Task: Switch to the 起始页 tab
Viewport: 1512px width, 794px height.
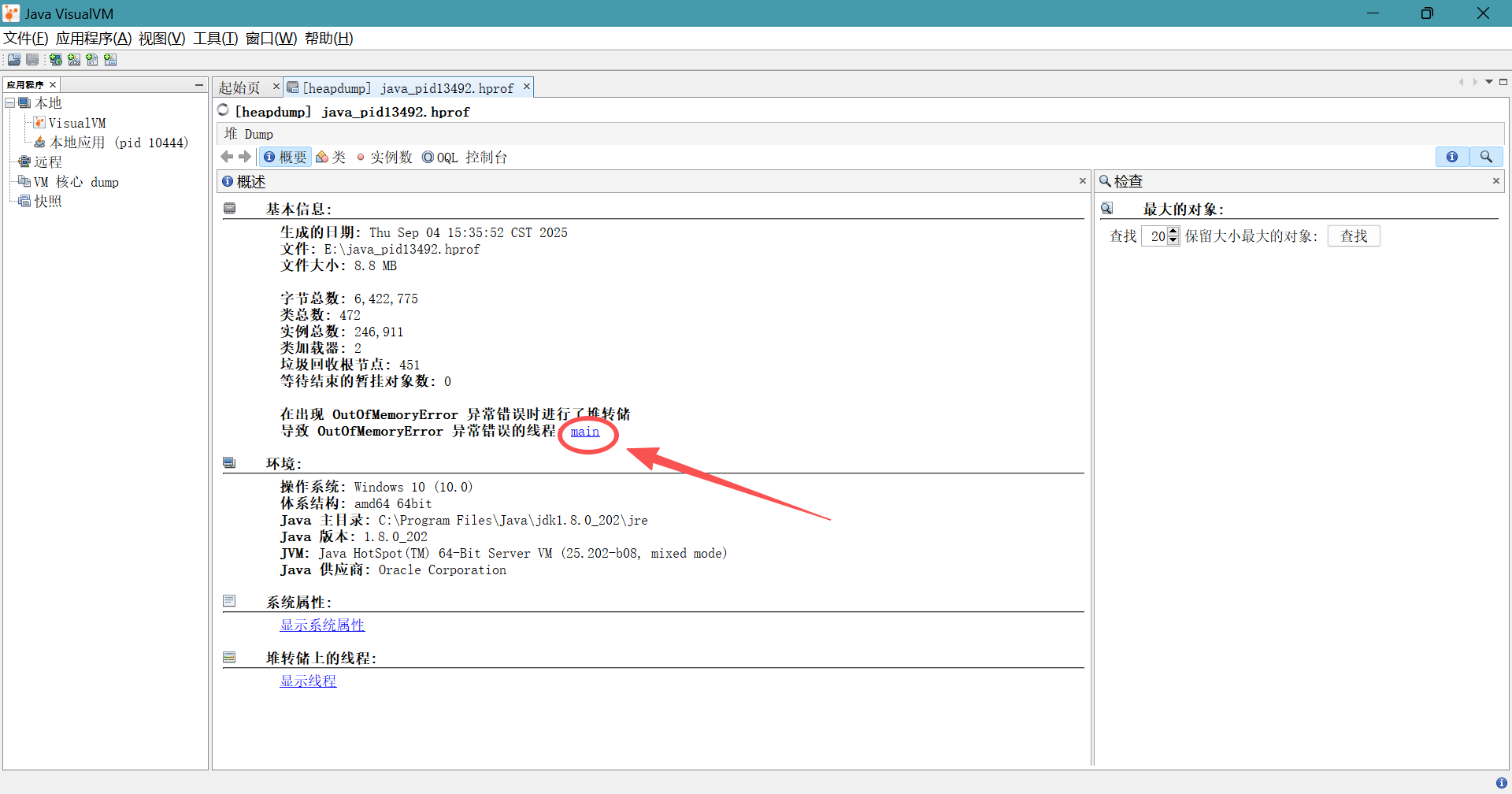Action: [x=239, y=87]
